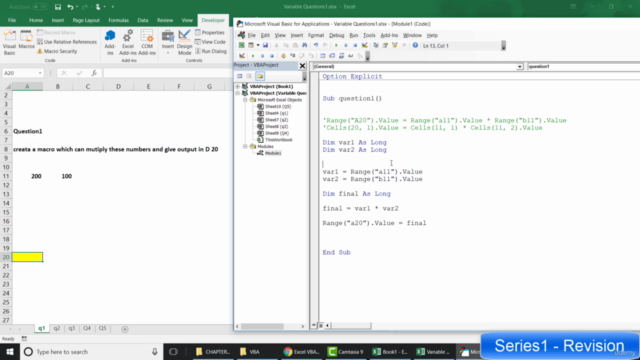Add a new sheet with plus button
The width and height of the screenshot is (640, 360).
pyautogui.click(x=125, y=329)
